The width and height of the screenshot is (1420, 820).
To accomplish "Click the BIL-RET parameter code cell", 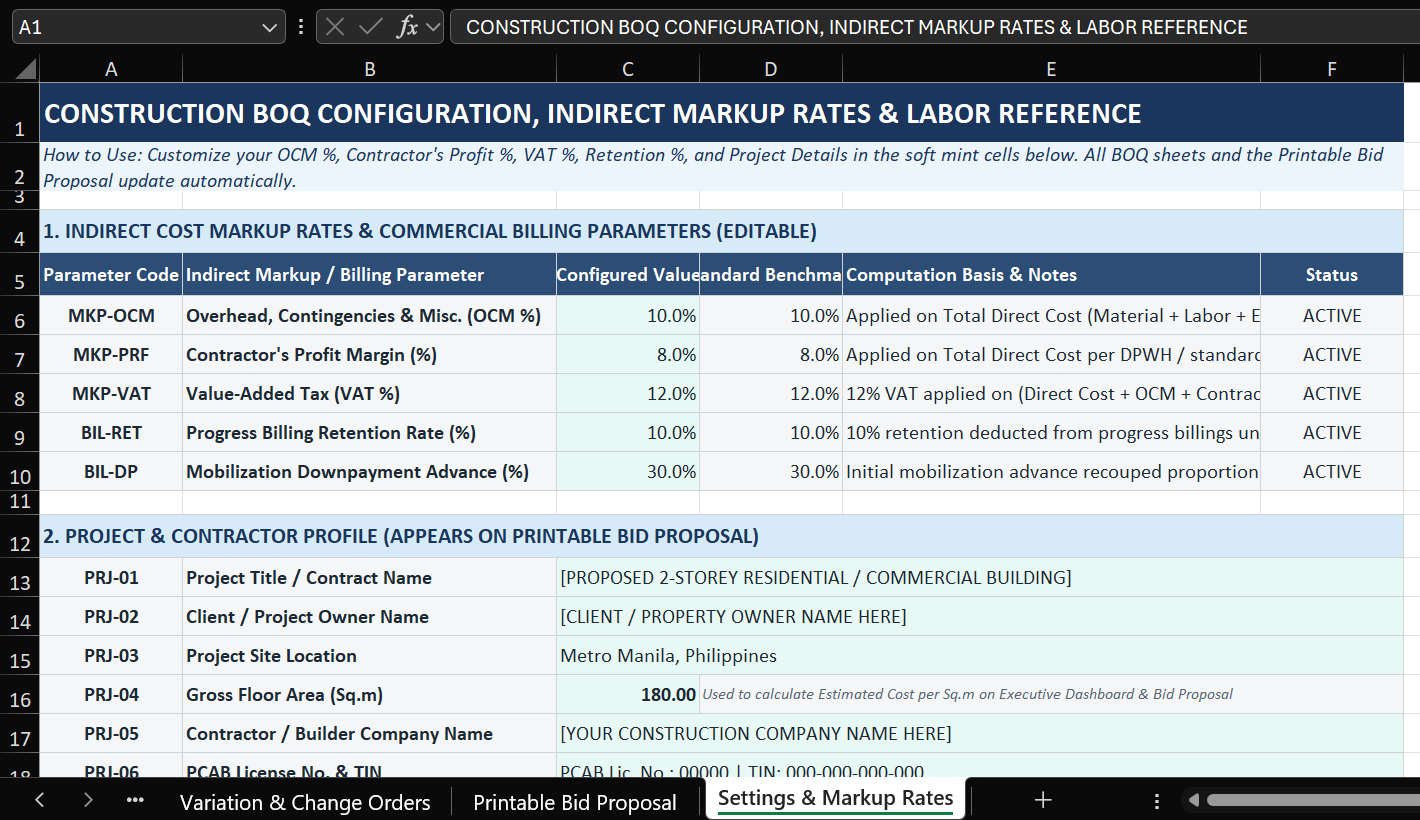I will 111,433.
